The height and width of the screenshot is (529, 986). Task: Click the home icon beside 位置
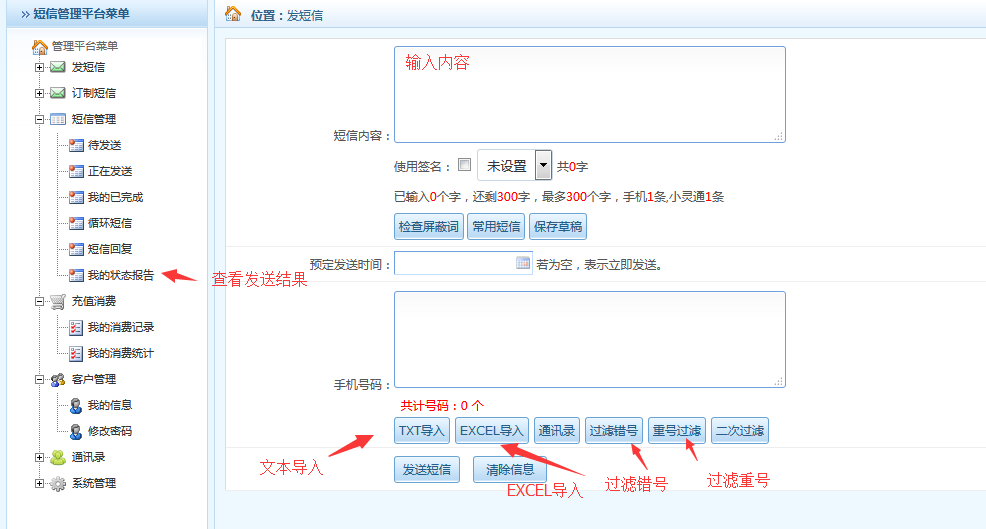[233, 13]
